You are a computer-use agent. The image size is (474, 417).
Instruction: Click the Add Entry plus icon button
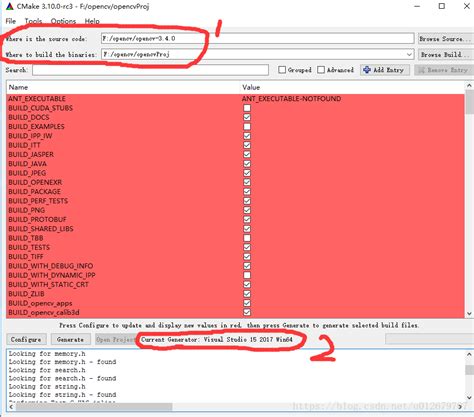pyautogui.click(x=385, y=70)
